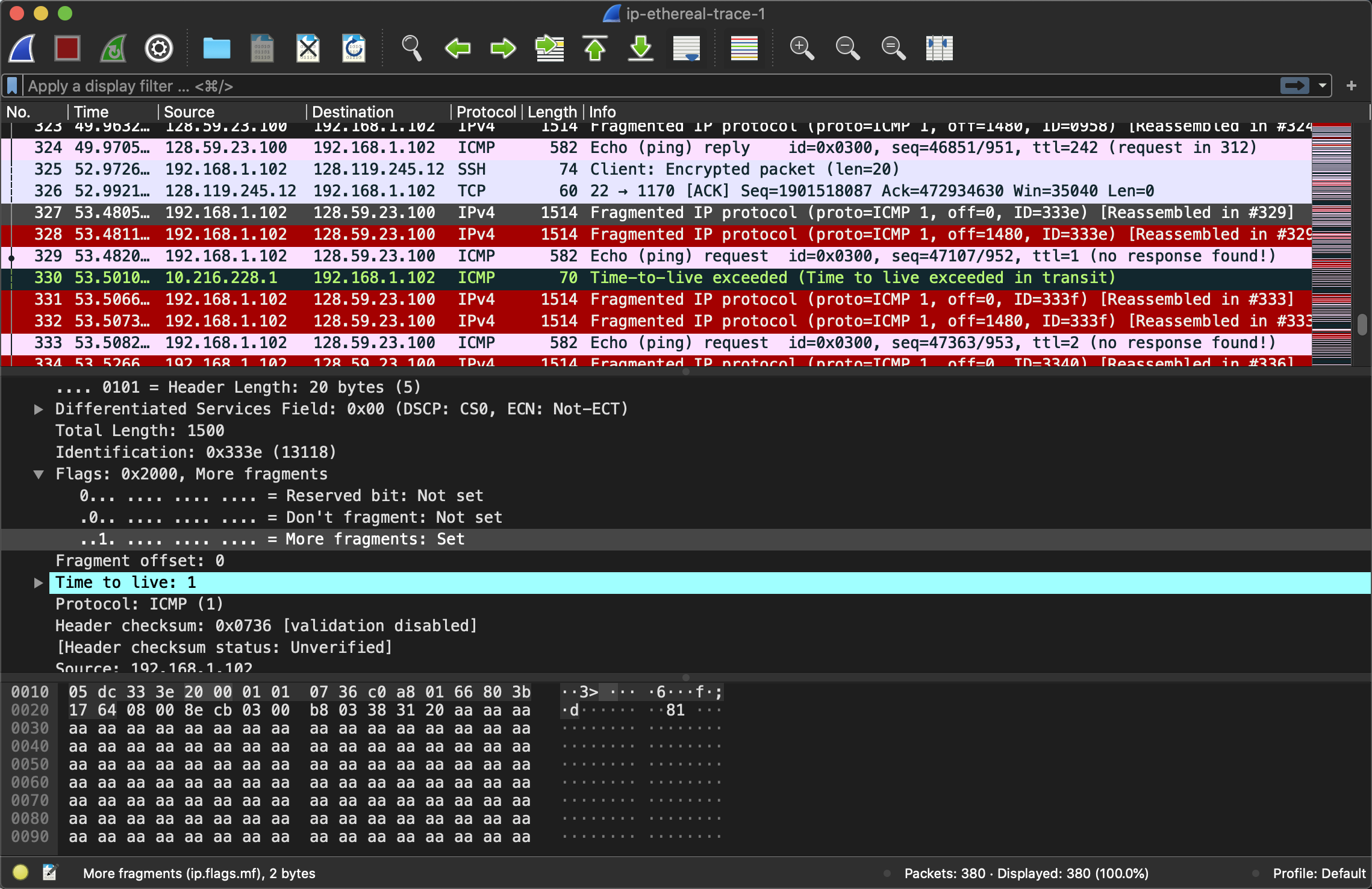This screenshot has width=1372, height=889.
Task: Open display filter history dropdown arrow
Action: click(1323, 86)
